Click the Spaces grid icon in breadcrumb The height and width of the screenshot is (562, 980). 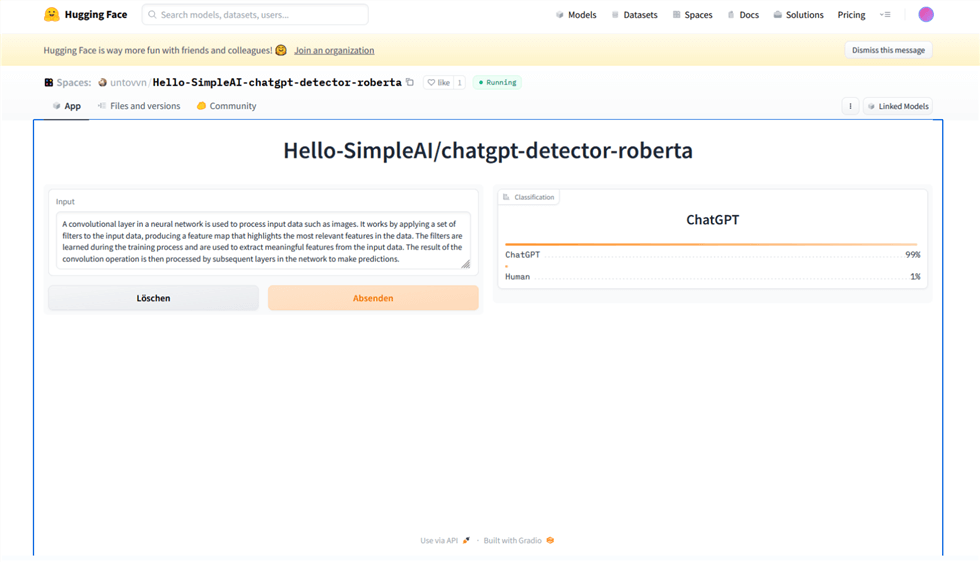tap(48, 83)
